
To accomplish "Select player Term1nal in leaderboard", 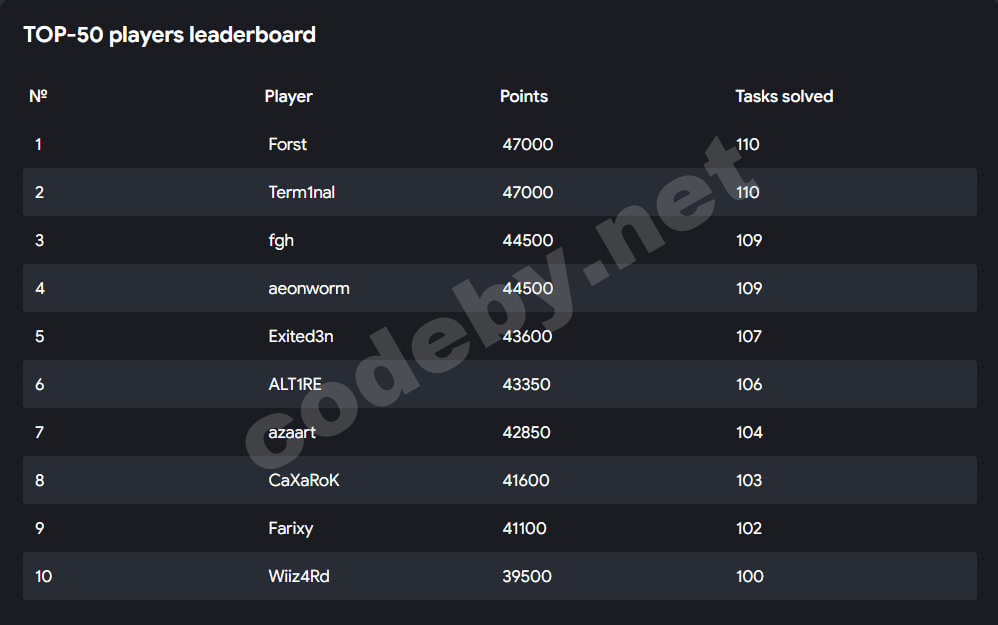I will (x=301, y=192).
